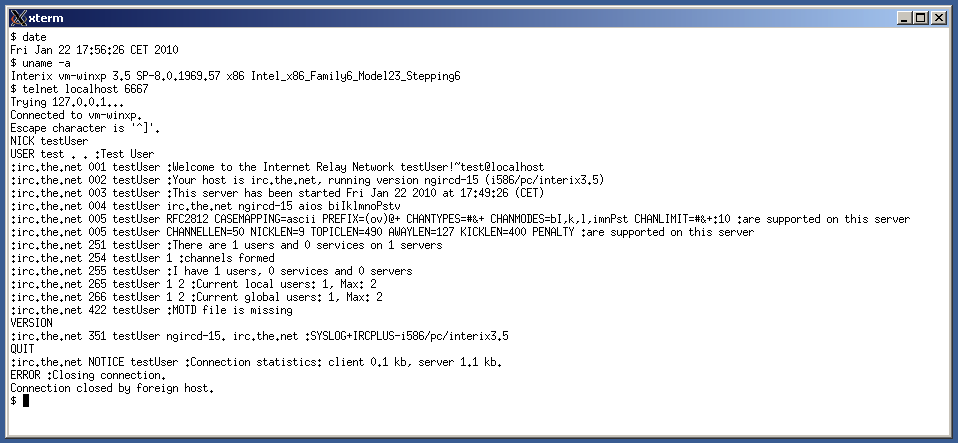Image resolution: width=958 pixels, height=443 pixels.
Task: Maximize the xterm window
Action: [x=921, y=18]
